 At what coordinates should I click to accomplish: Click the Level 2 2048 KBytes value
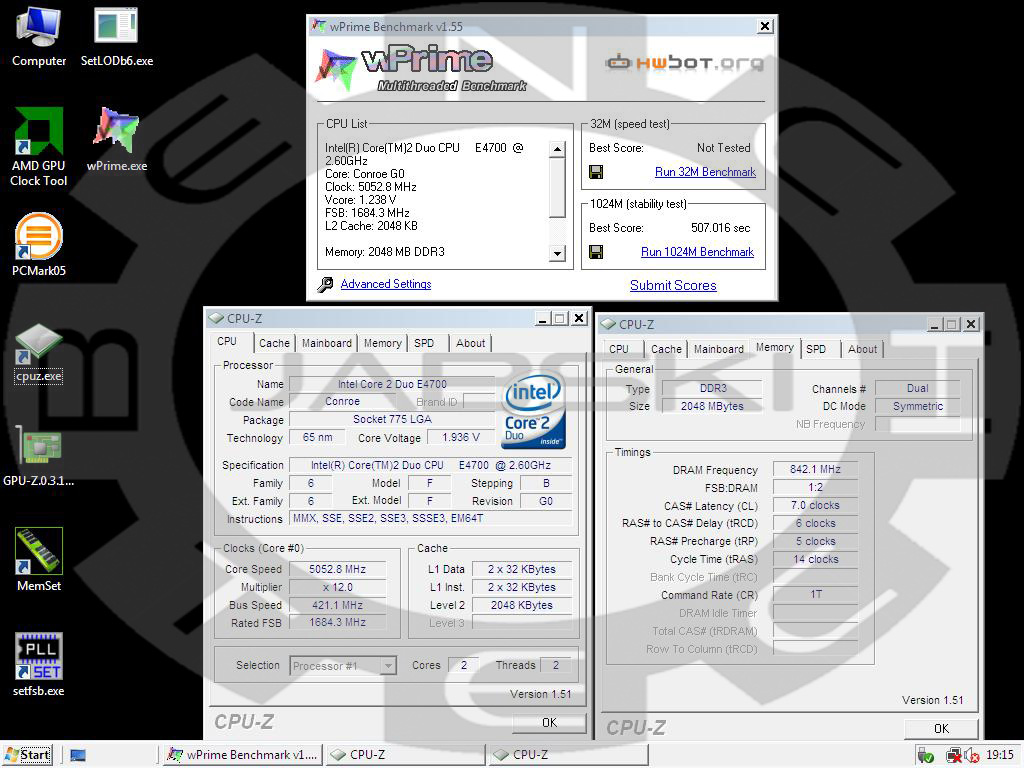coord(522,605)
